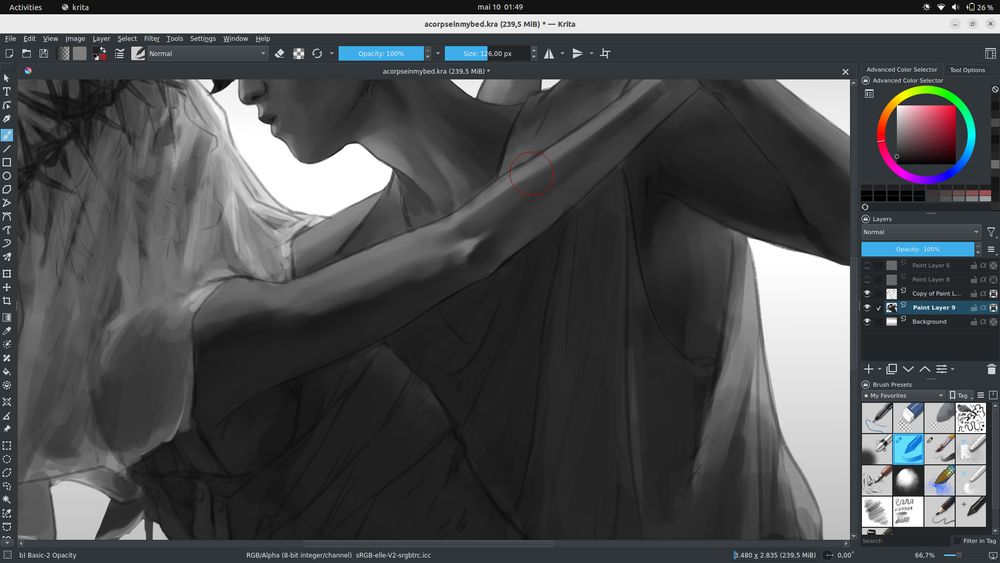The width and height of the screenshot is (1000, 563).
Task: Select the Crop tool in toolbox
Action: 7,301
